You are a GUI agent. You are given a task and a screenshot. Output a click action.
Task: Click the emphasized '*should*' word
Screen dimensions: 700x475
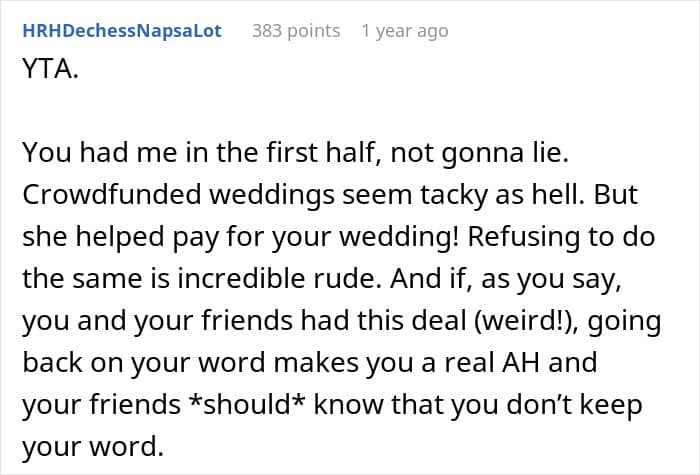[247, 404]
